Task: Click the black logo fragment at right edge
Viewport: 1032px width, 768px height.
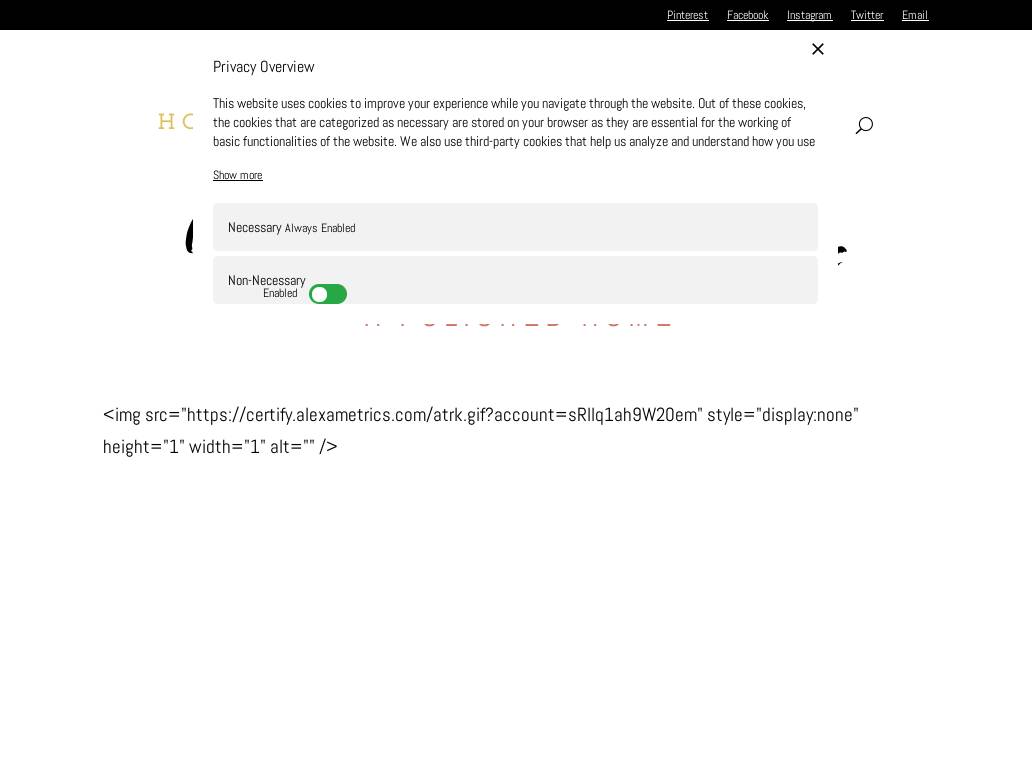Action: click(x=841, y=254)
